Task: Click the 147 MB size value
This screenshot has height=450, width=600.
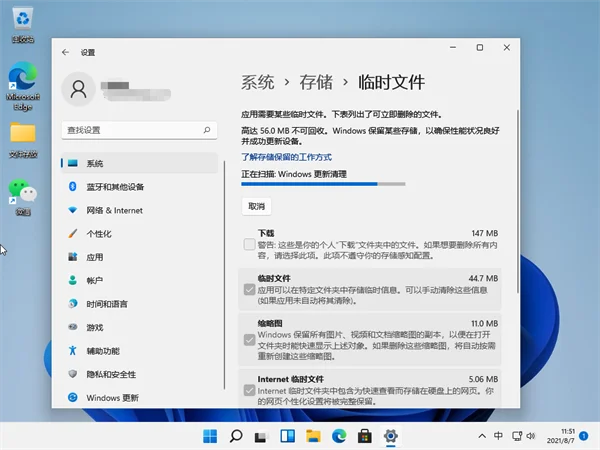Action: pos(484,233)
